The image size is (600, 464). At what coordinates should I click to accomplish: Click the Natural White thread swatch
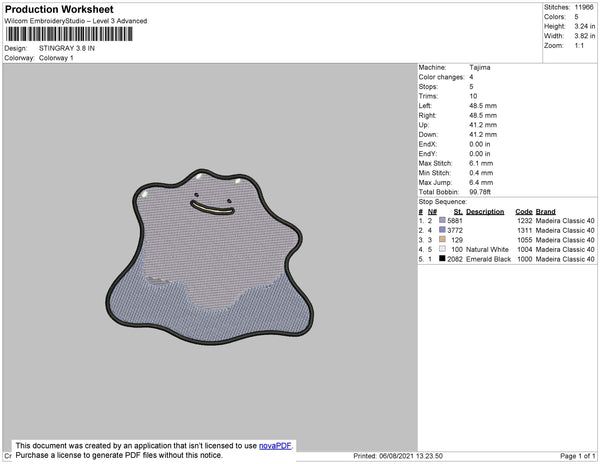(x=442, y=249)
